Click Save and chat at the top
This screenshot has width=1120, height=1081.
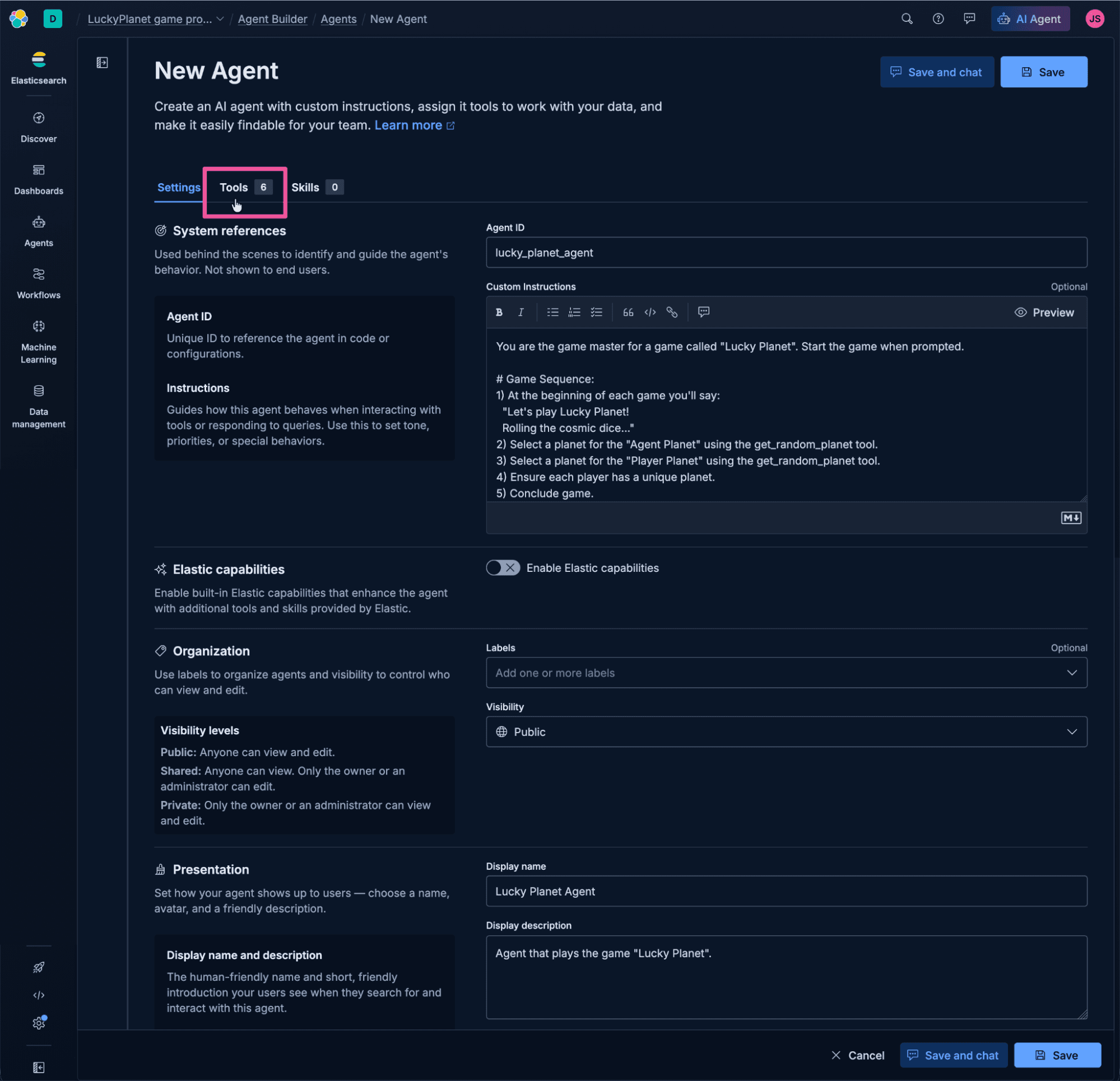tap(937, 72)
